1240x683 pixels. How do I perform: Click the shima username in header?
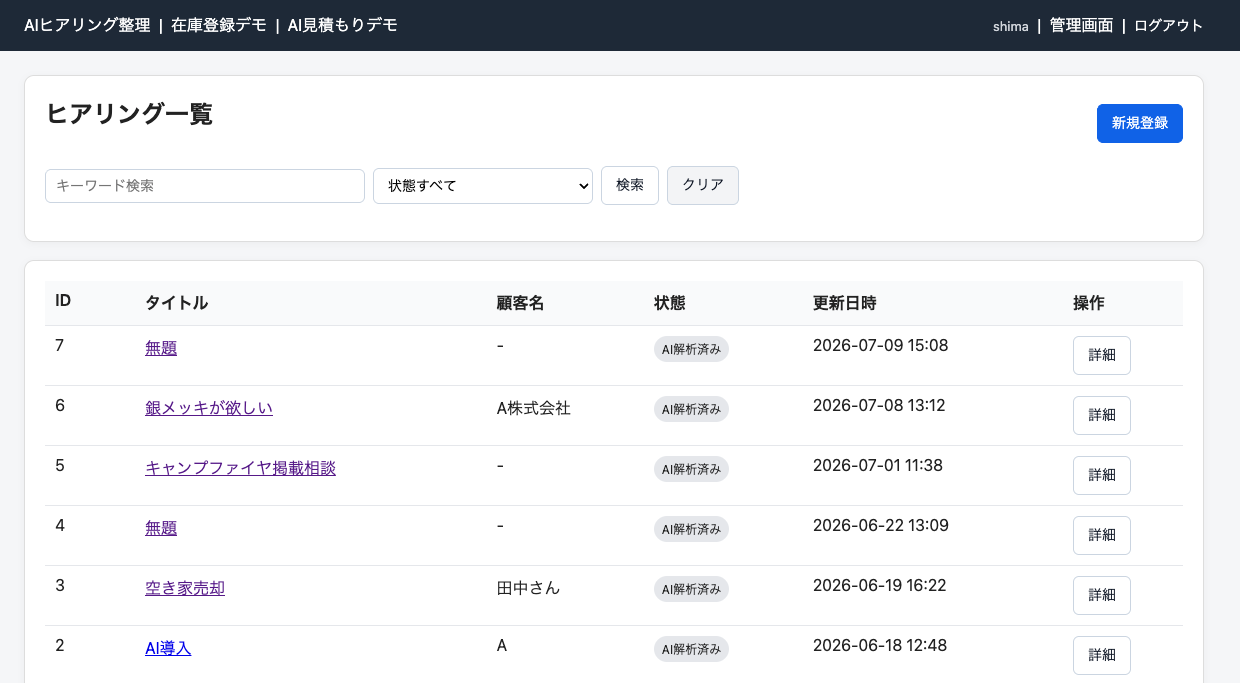pyautogui.click(x=1011, y=26)
